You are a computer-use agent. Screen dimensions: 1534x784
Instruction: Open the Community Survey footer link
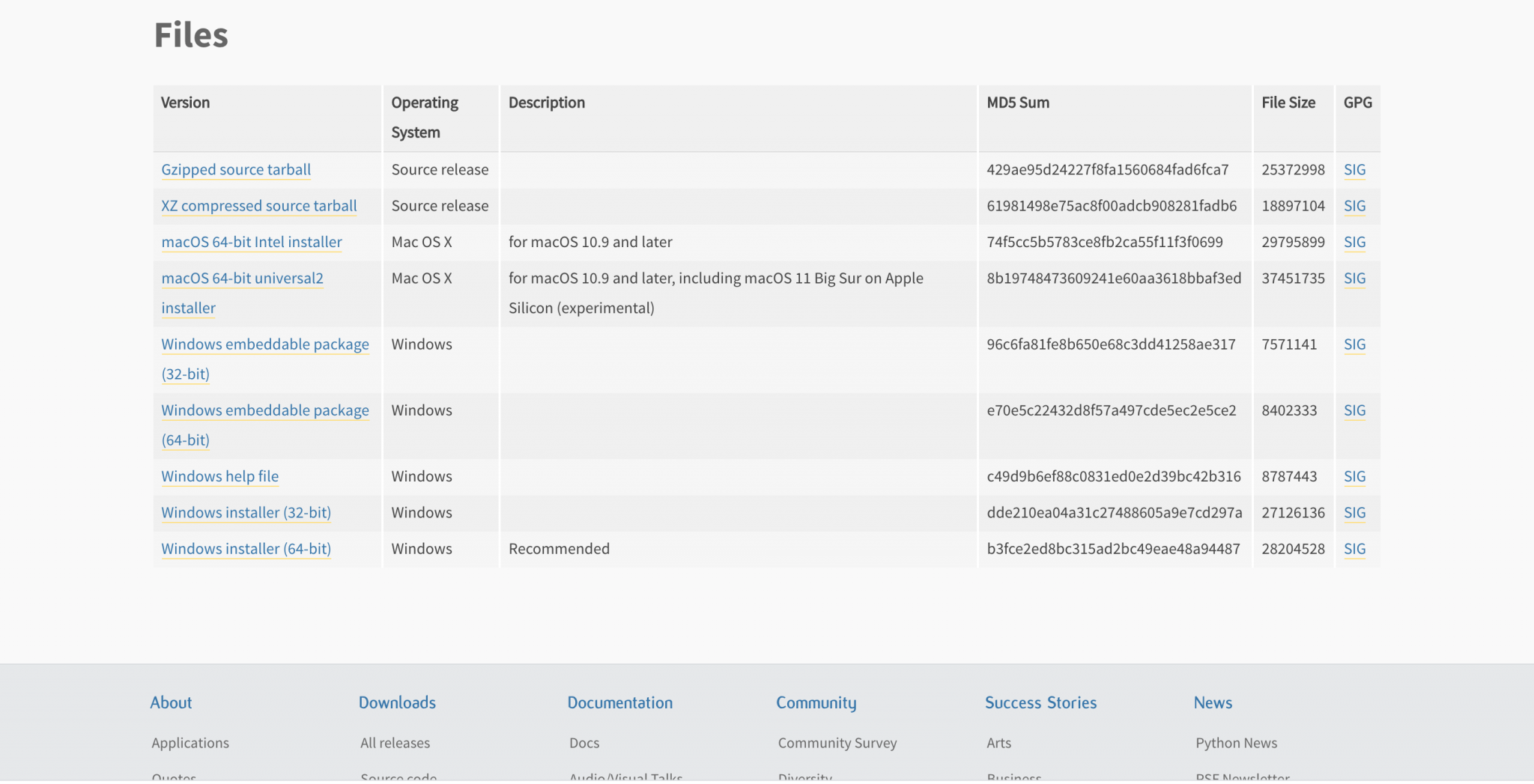click(x=837, y=743)
